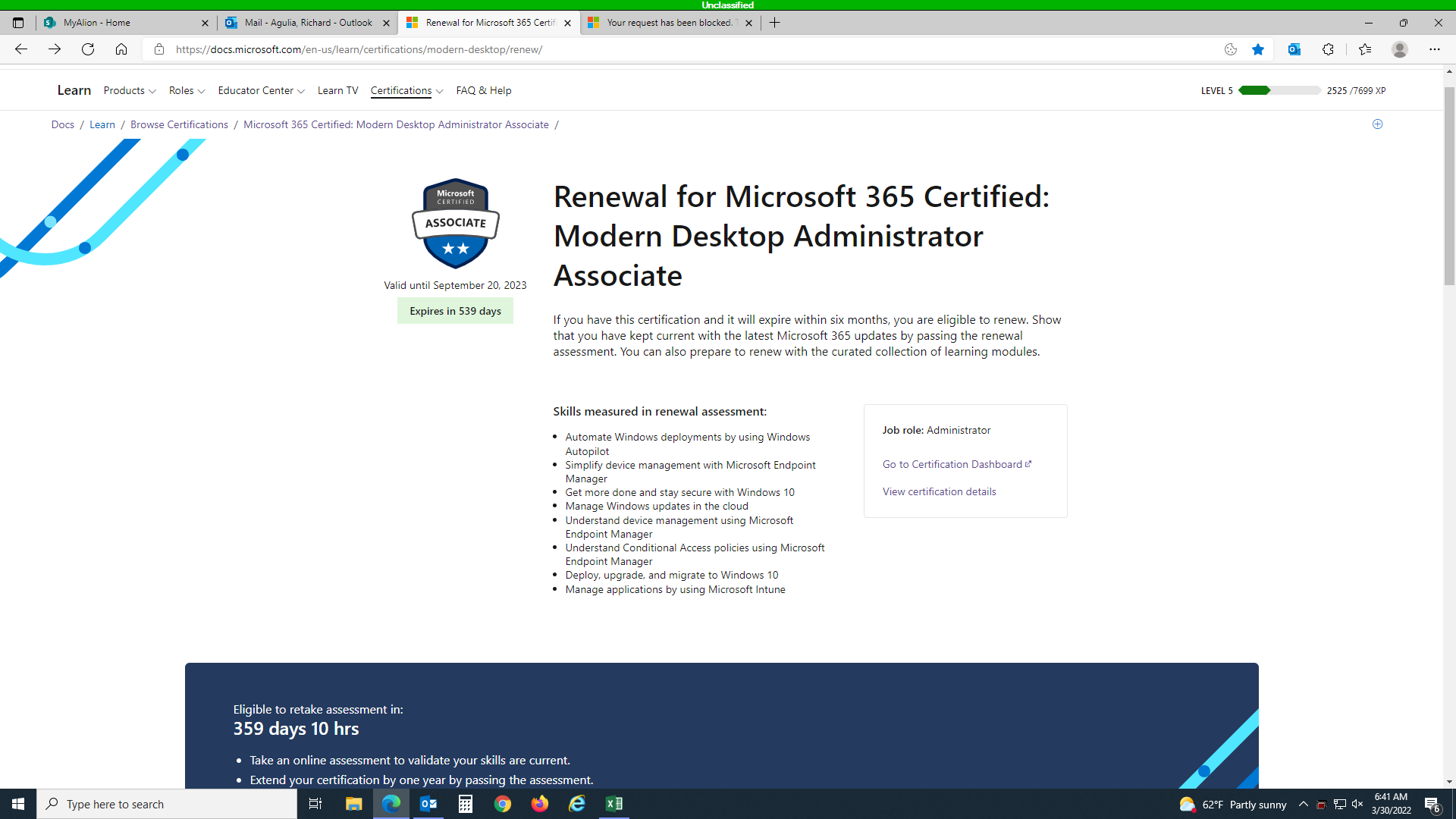This screenshot has height=819, width=1456.
Task: Click the Extensions puzzle icon
Action: point(1329,49)
